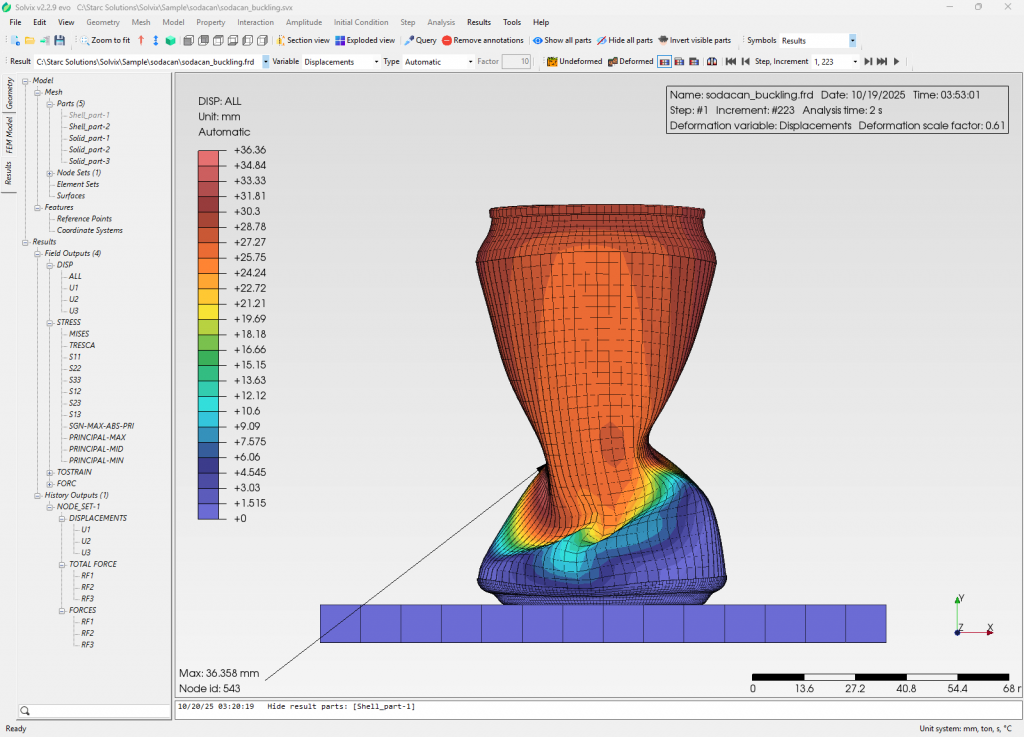Click the search field below the tree
Screen dimensions: 1024x737
tap(95, 711)
